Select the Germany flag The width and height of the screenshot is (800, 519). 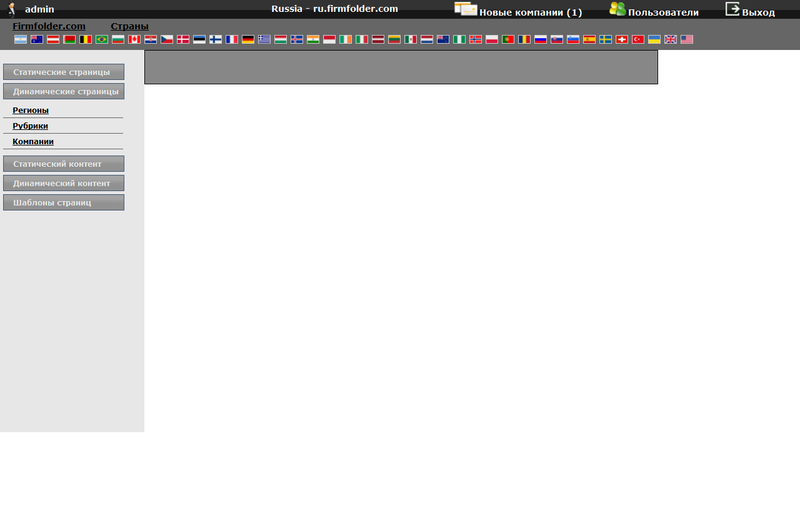point(248,39)
